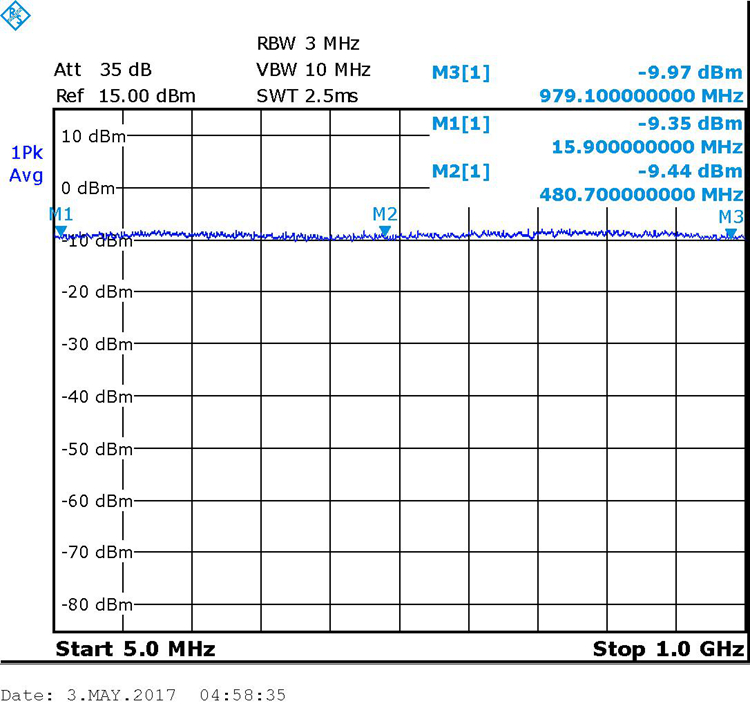This screenshot has width=750, height=728.
Task: Select the M2 marker triangle on trace
Action: [x=385, y=231]
